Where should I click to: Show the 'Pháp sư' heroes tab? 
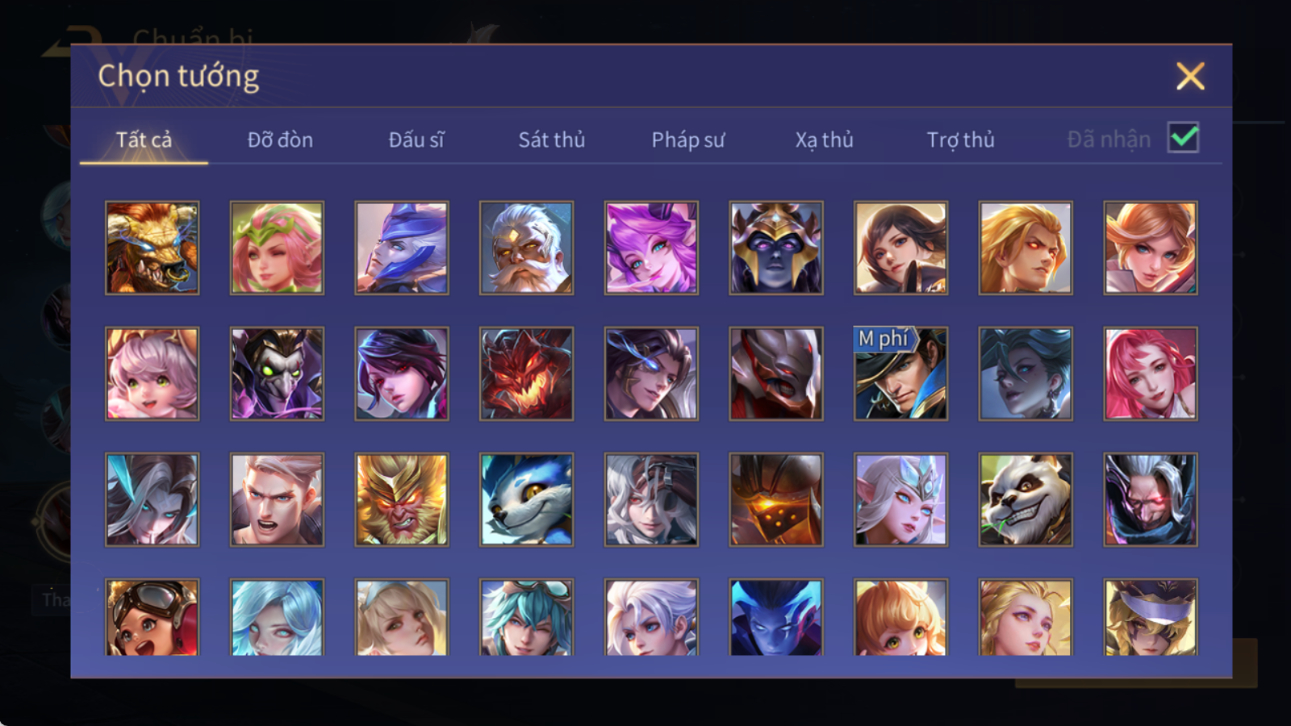point(688,140)
